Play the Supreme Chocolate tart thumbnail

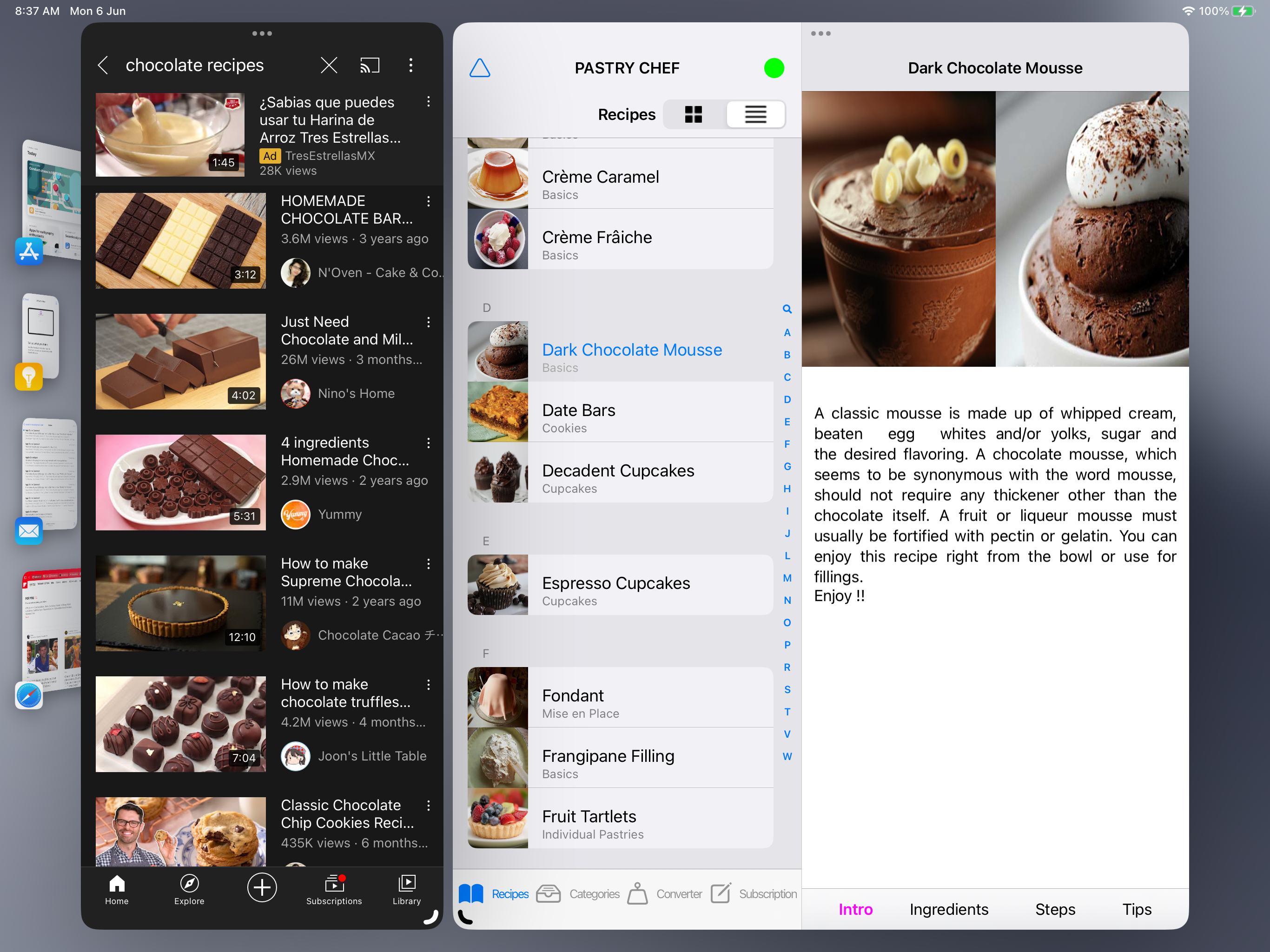(x=181, y=603)
